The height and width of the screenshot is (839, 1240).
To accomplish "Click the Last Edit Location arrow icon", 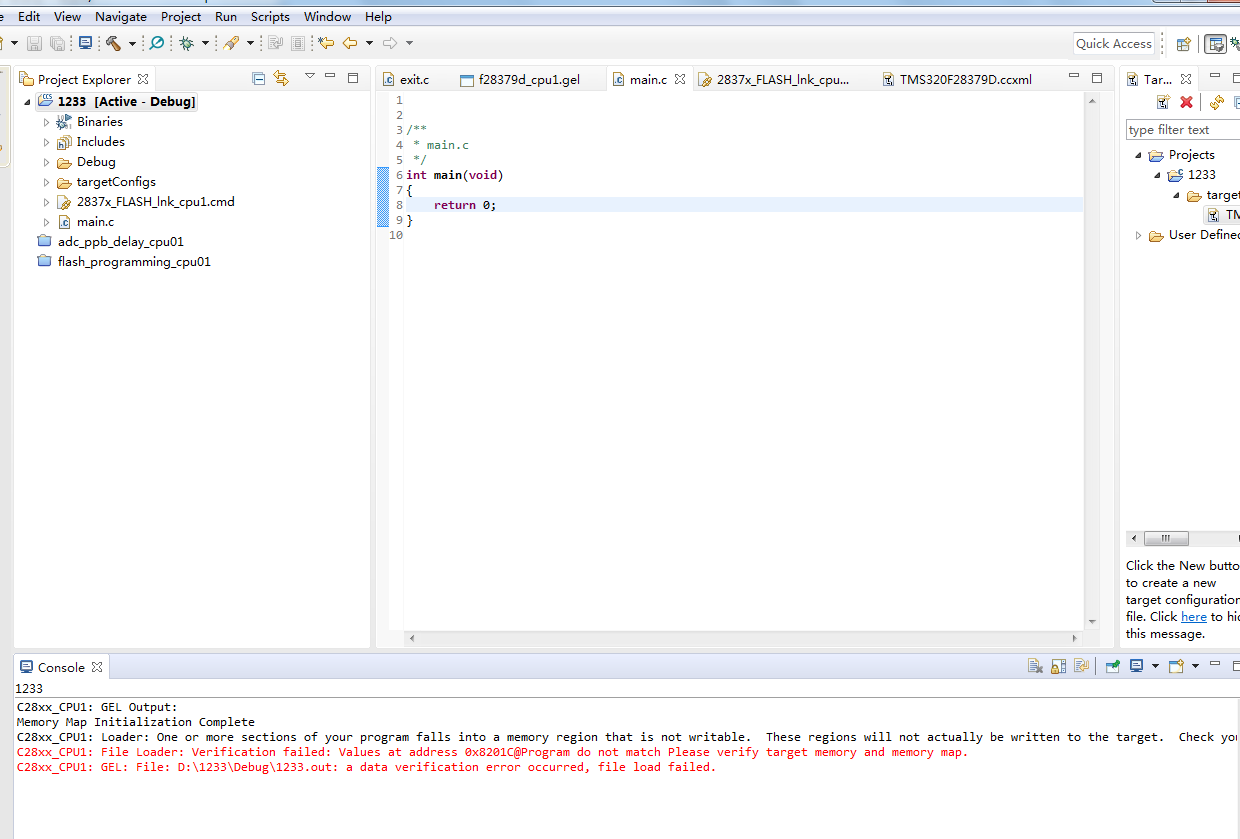I will coord(326,43).
